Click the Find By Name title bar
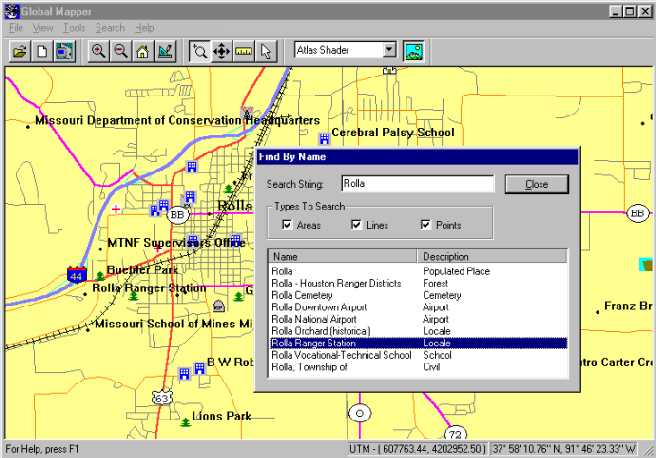 click(x=417, y=157)
